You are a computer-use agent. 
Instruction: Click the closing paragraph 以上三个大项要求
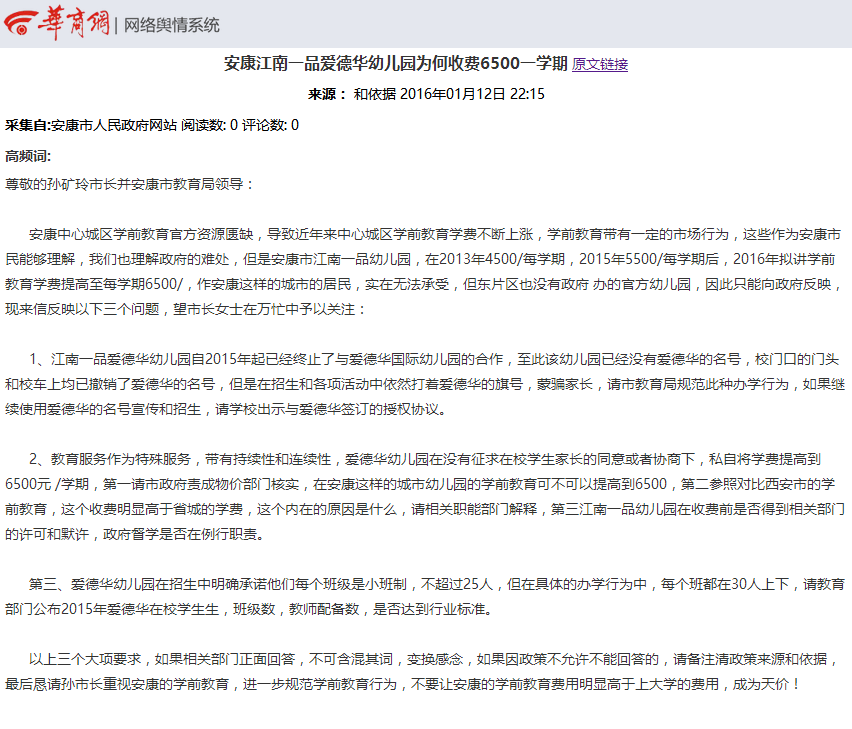coord(422,671)
